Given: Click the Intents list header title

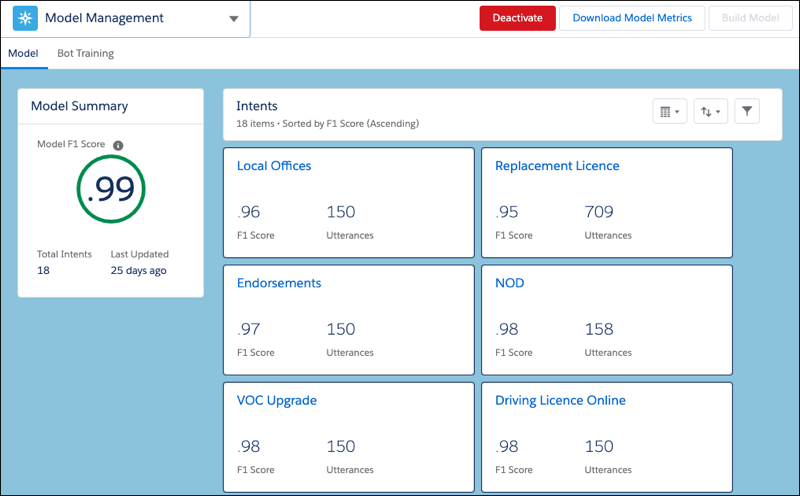Looking at the screenshot, I should 257,106.
